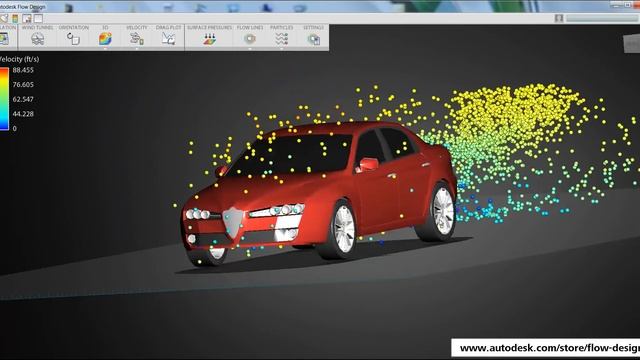Click the 0 legend value
The image size is (640, 360).
pyautogui.click(x=15, y=129)
